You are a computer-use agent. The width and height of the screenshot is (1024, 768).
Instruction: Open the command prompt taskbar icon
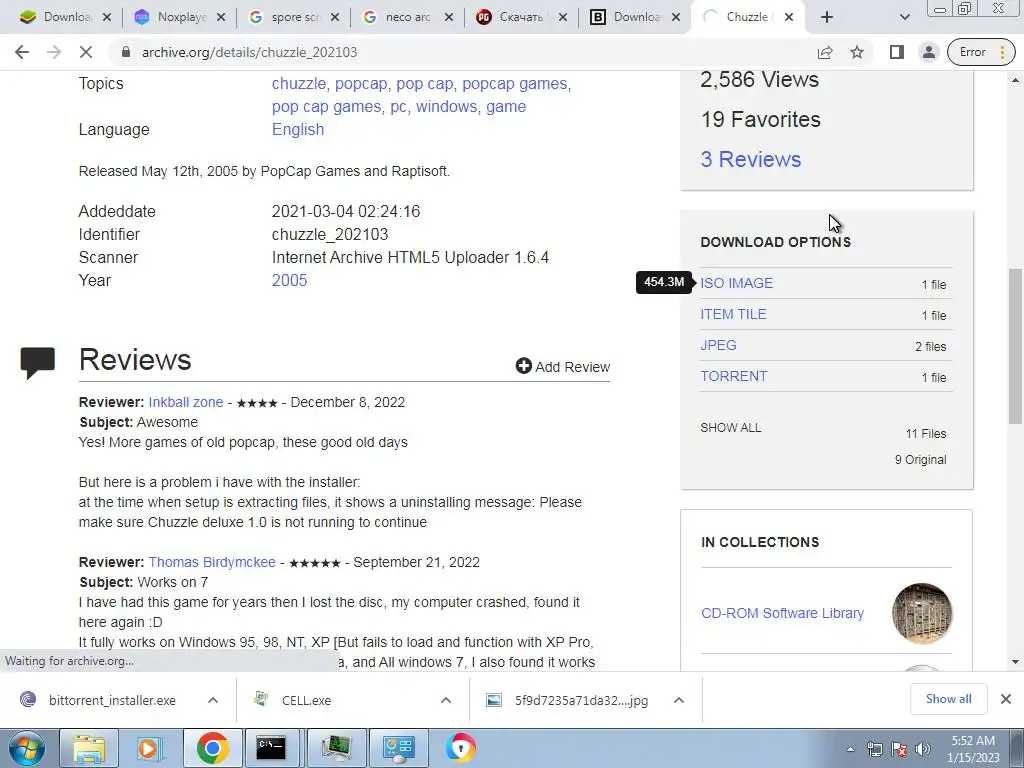click(271, 748)
